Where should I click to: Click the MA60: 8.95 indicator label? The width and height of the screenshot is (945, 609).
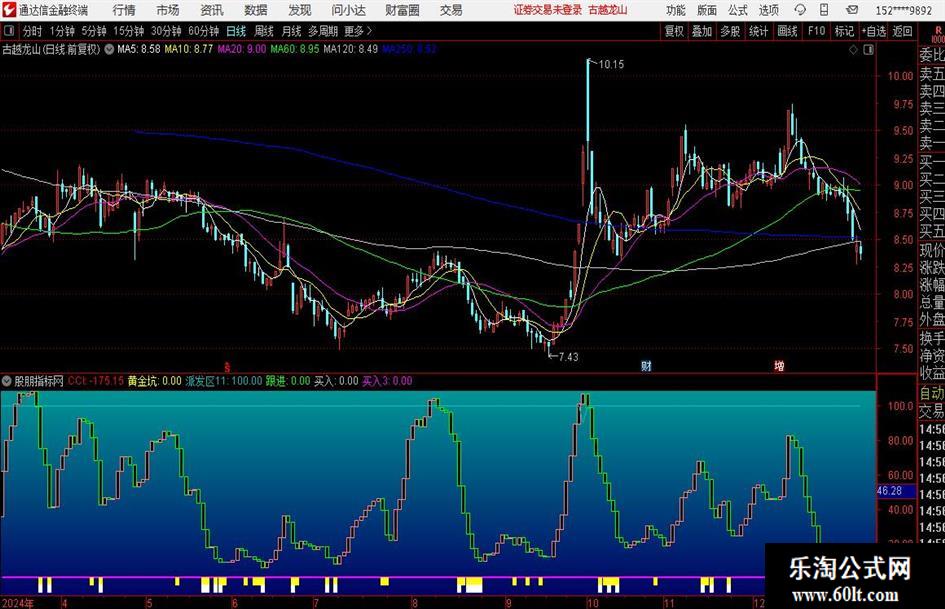295,49
